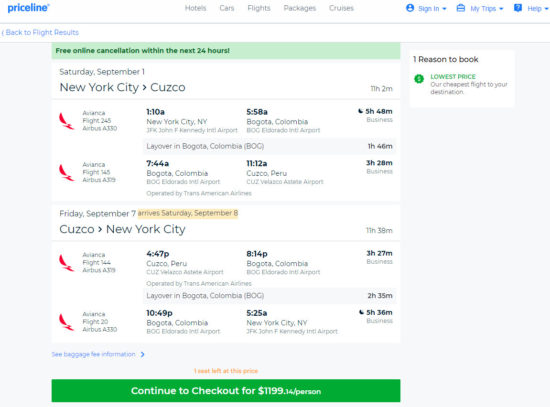Image resolution: width=550 pixels, height=407 pixels.
Task: Click the My Trips briefcase icon
Action: tap(461, 8)
